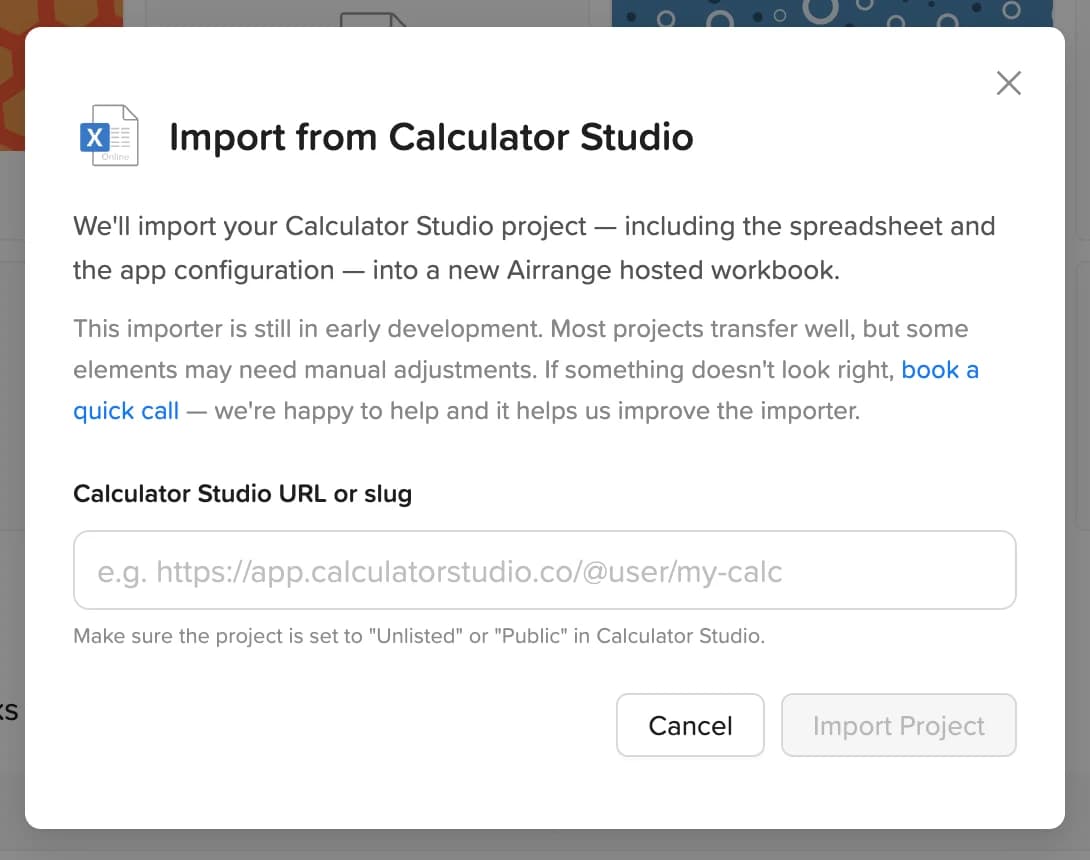This screenshot has height=860, width=1090.
Task: Click the "We'll import your Calculator Studio project" paragraph
Action: pos(534,248)
